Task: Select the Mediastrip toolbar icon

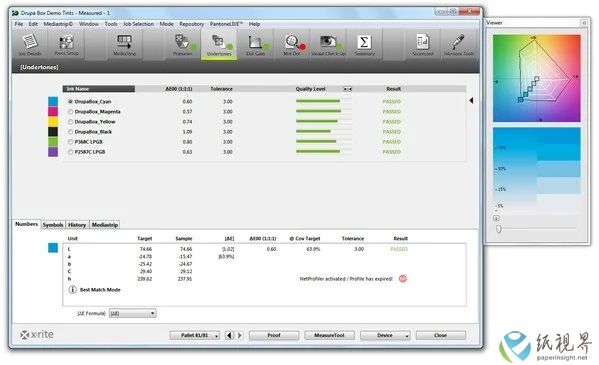Action: tap(124, 45)
